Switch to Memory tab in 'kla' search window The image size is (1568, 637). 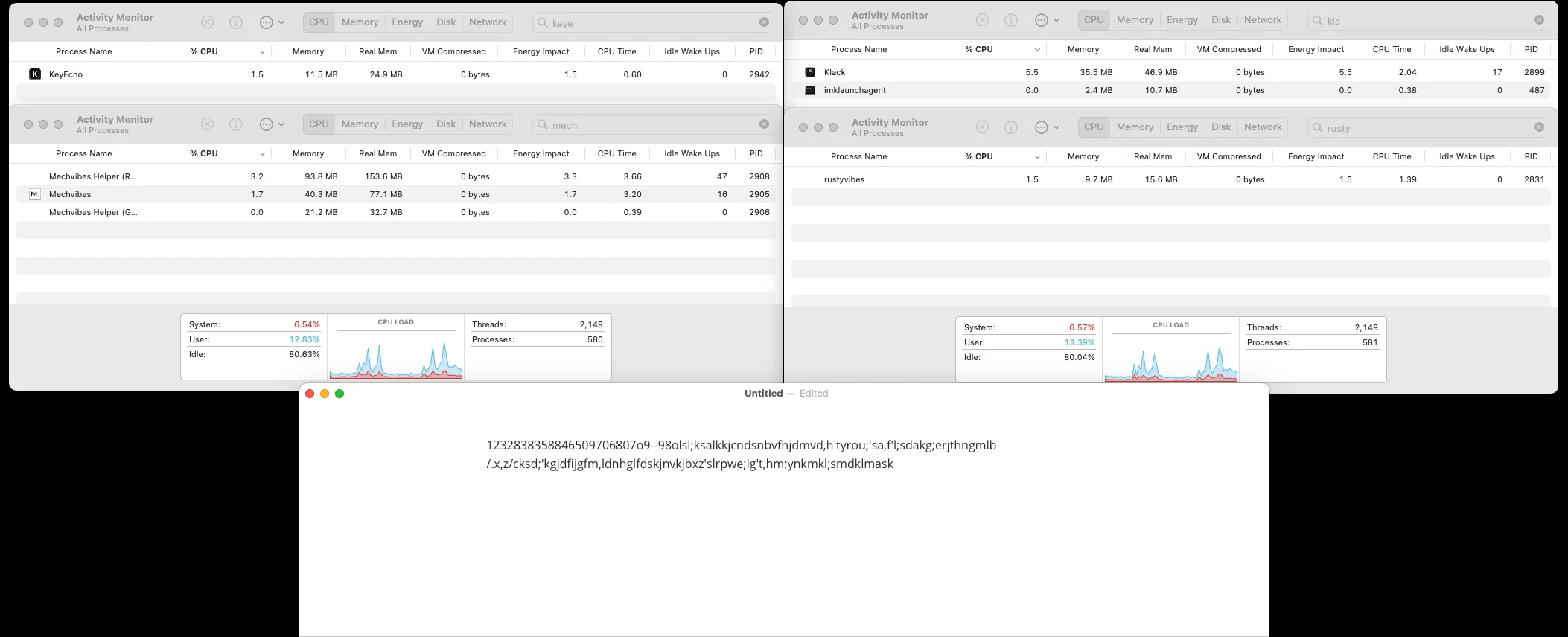click(x=1135, y=20)
